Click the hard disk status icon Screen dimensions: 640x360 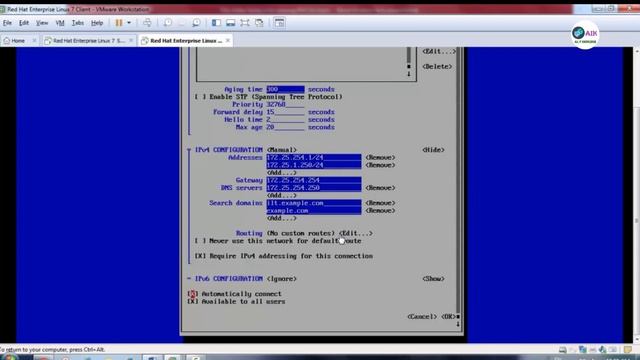pos(562,350)
